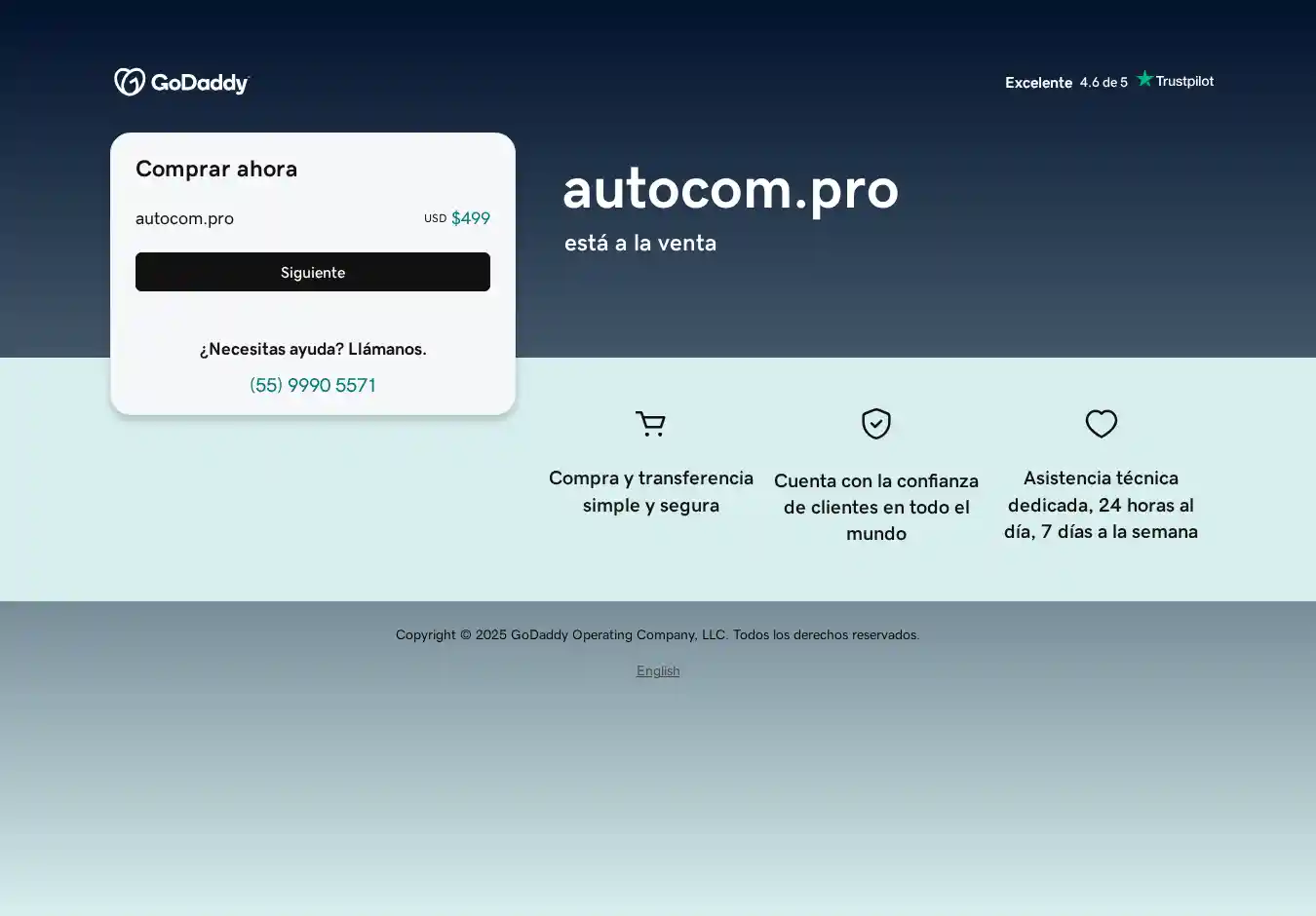Click the GoDaddy heart logo icon
The width and height of the screenshot is (1316, 916).
[x=130, y=82]
